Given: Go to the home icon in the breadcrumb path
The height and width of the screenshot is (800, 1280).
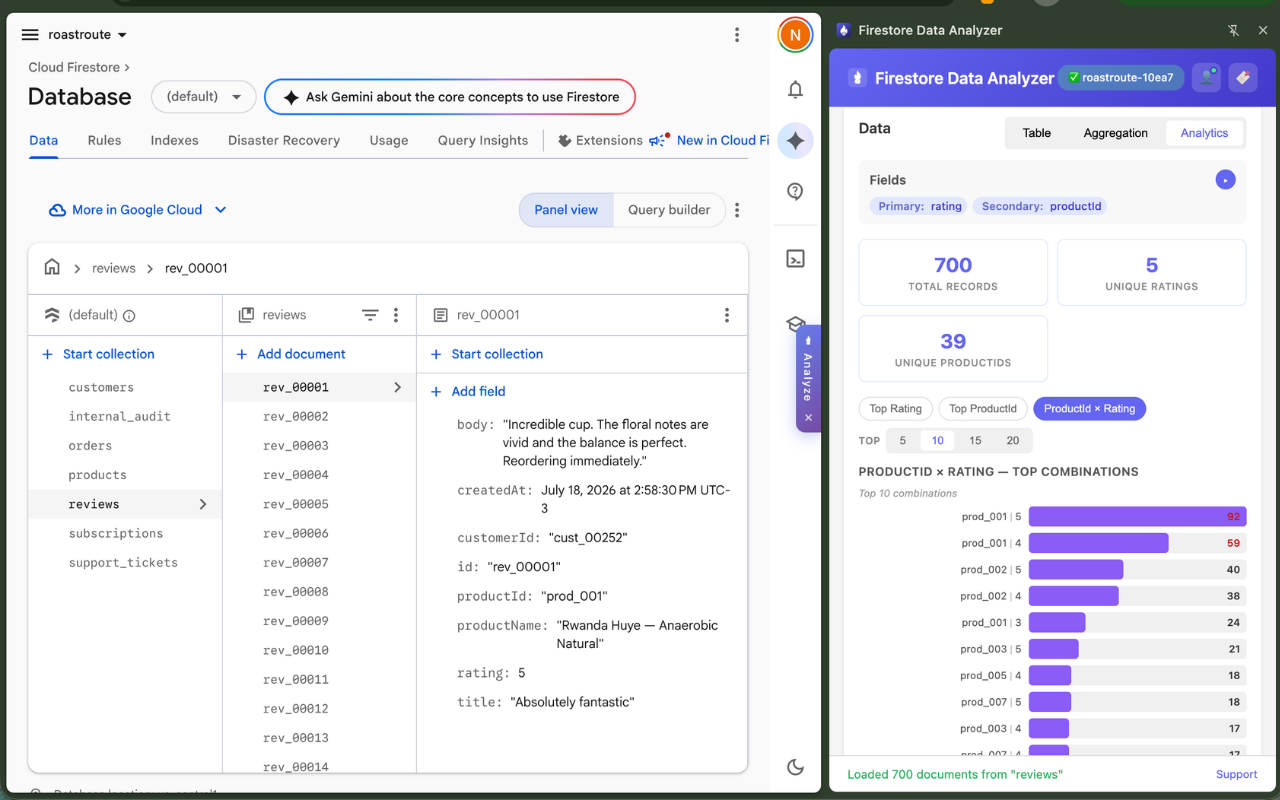Looking at the screenshot, I should 52,268.
